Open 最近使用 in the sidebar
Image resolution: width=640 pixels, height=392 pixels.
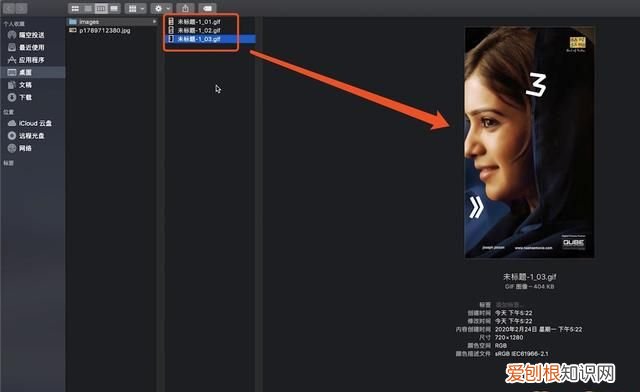tap(32, 47)
